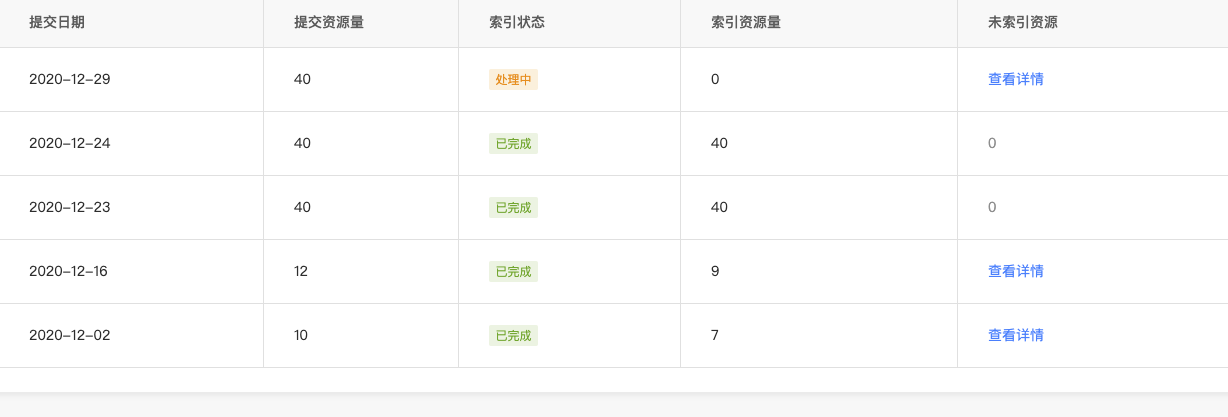Select the 未索引资源 column header
The height and width of the screenshot is (417, 1228).
[x=1023, y=23]
